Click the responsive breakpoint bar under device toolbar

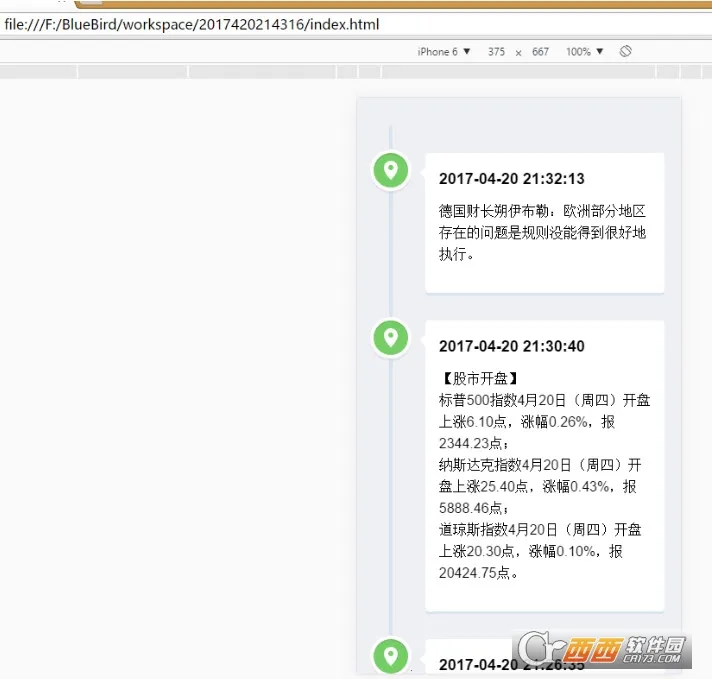[x=356, y=72]
